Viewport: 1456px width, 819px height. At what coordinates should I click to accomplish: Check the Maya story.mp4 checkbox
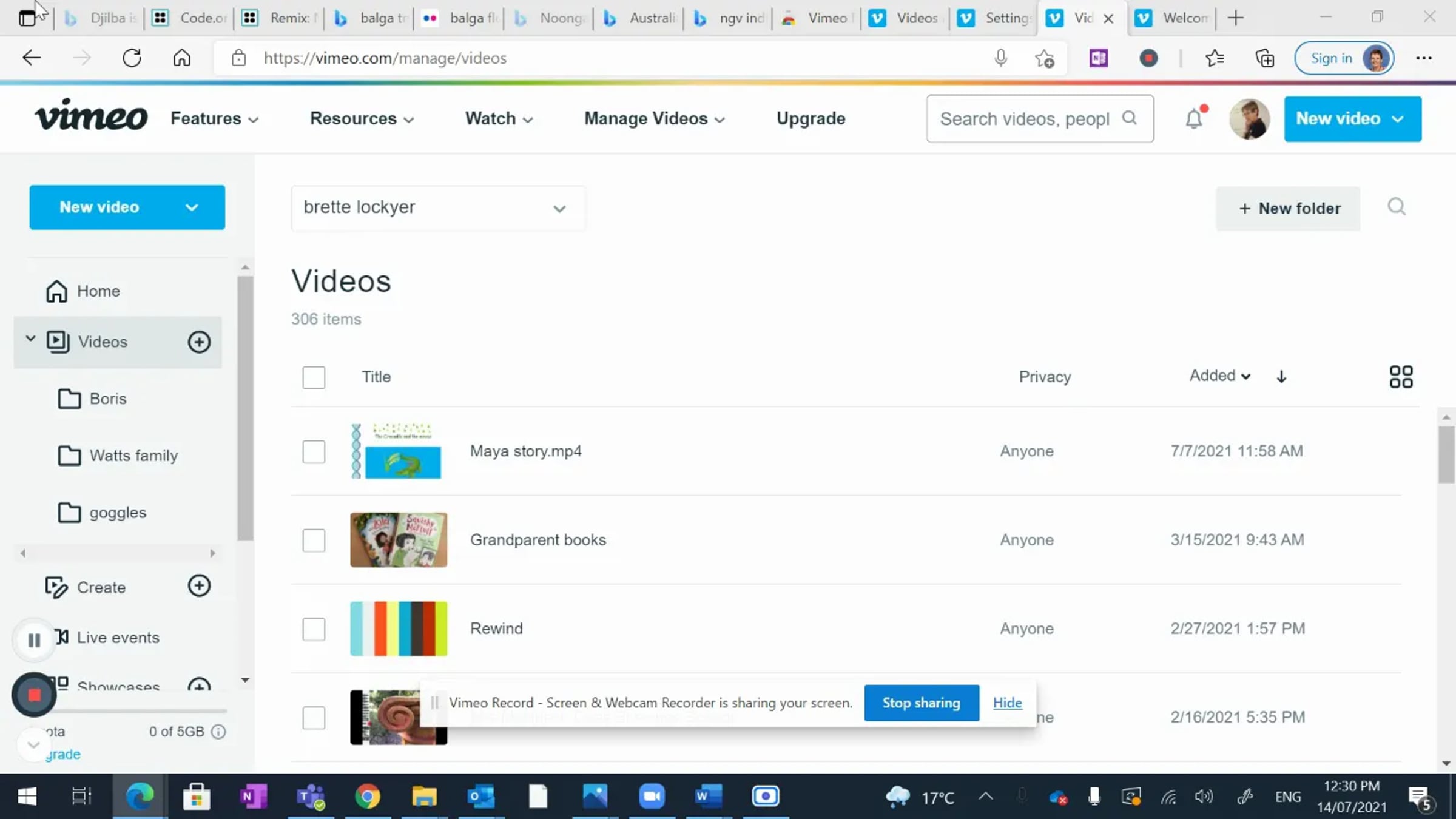tap(314, 451)
